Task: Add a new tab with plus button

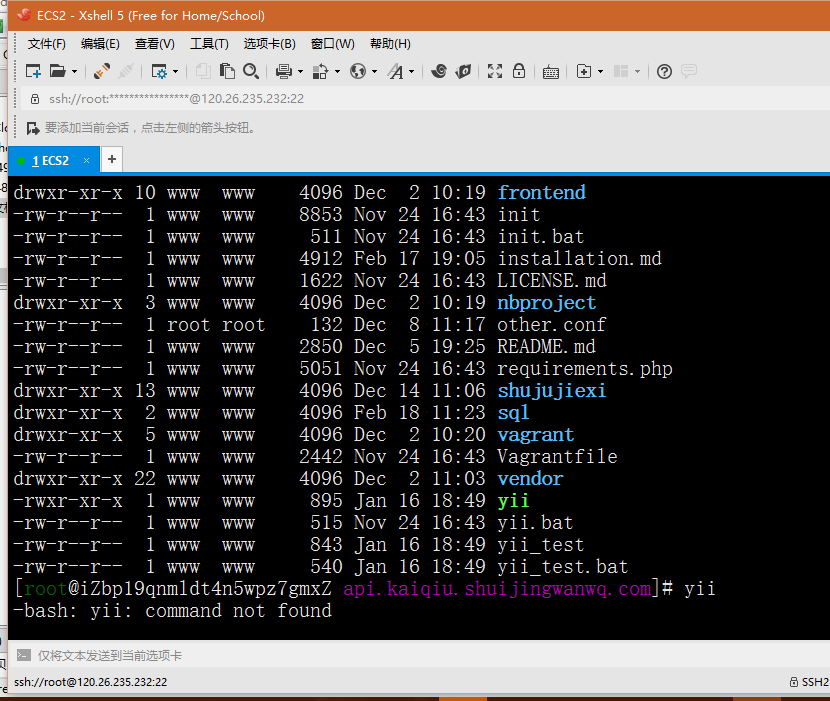Action: (112, 159)
